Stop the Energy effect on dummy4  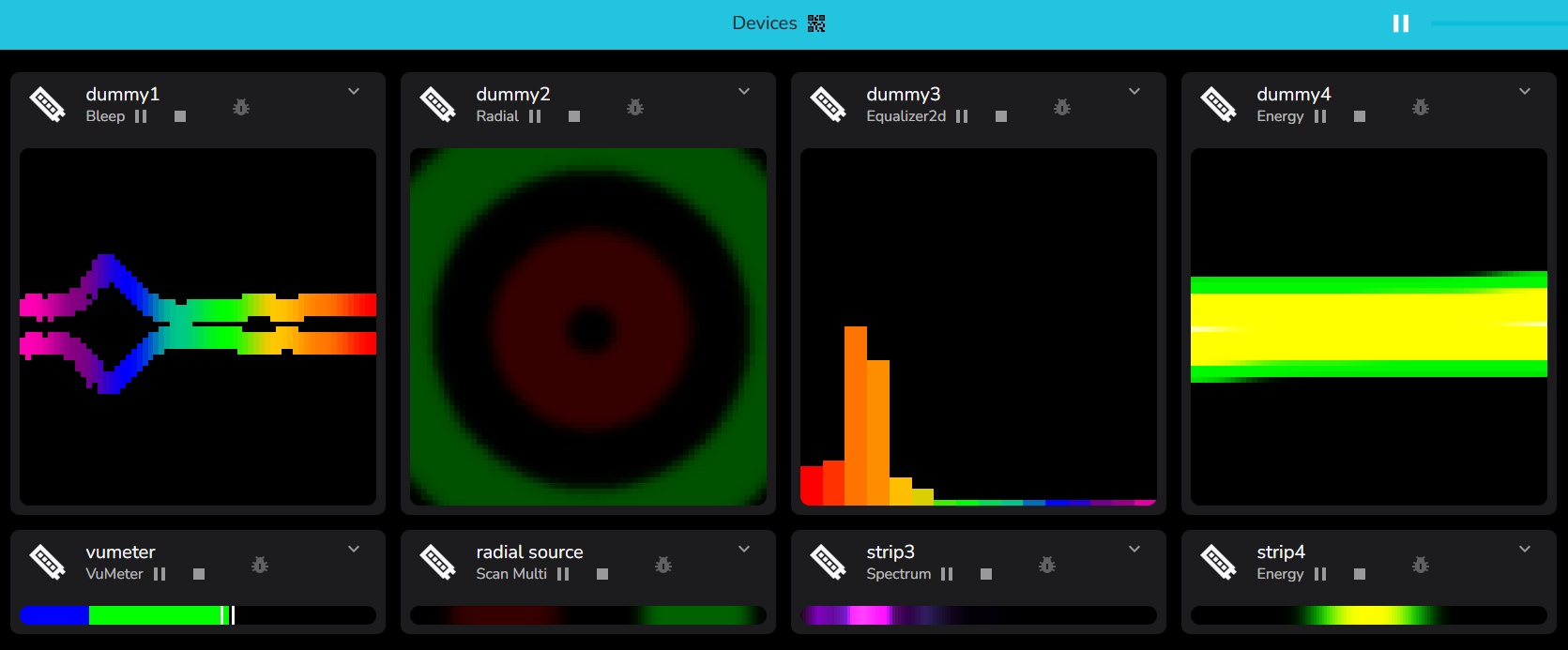[x=1360, y=116]
